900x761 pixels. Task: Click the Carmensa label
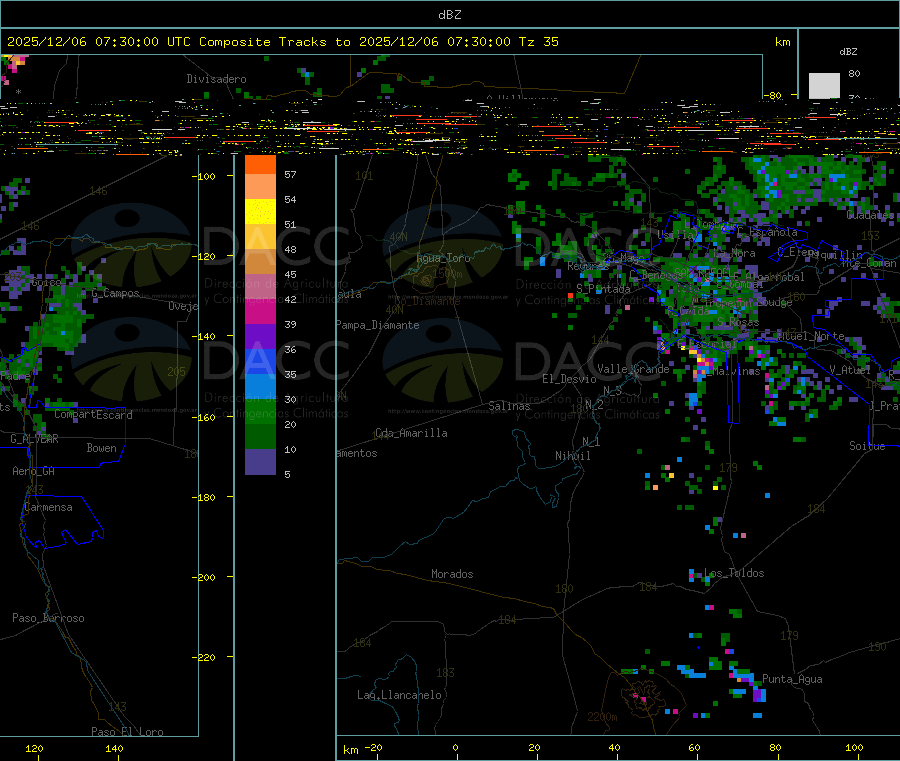[48, 507]
